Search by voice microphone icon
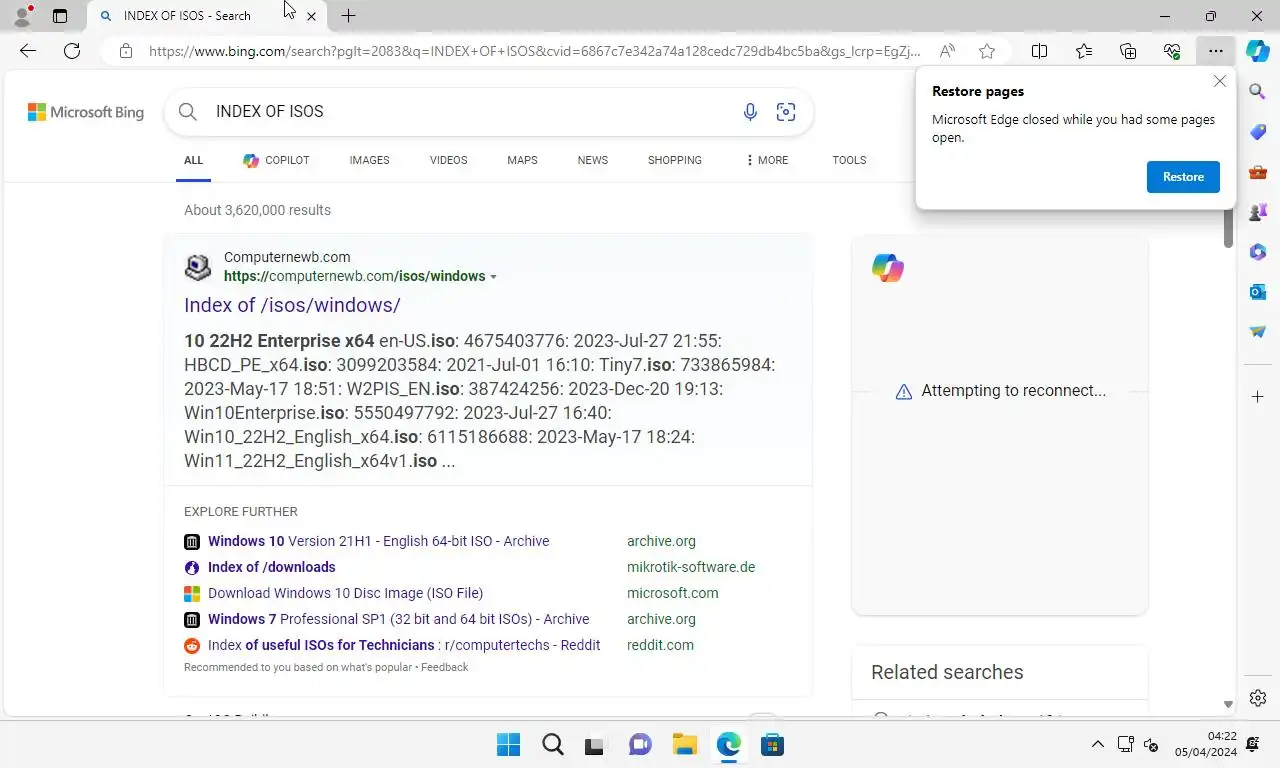Viewport: 1280px width, 768px height. 750,112
